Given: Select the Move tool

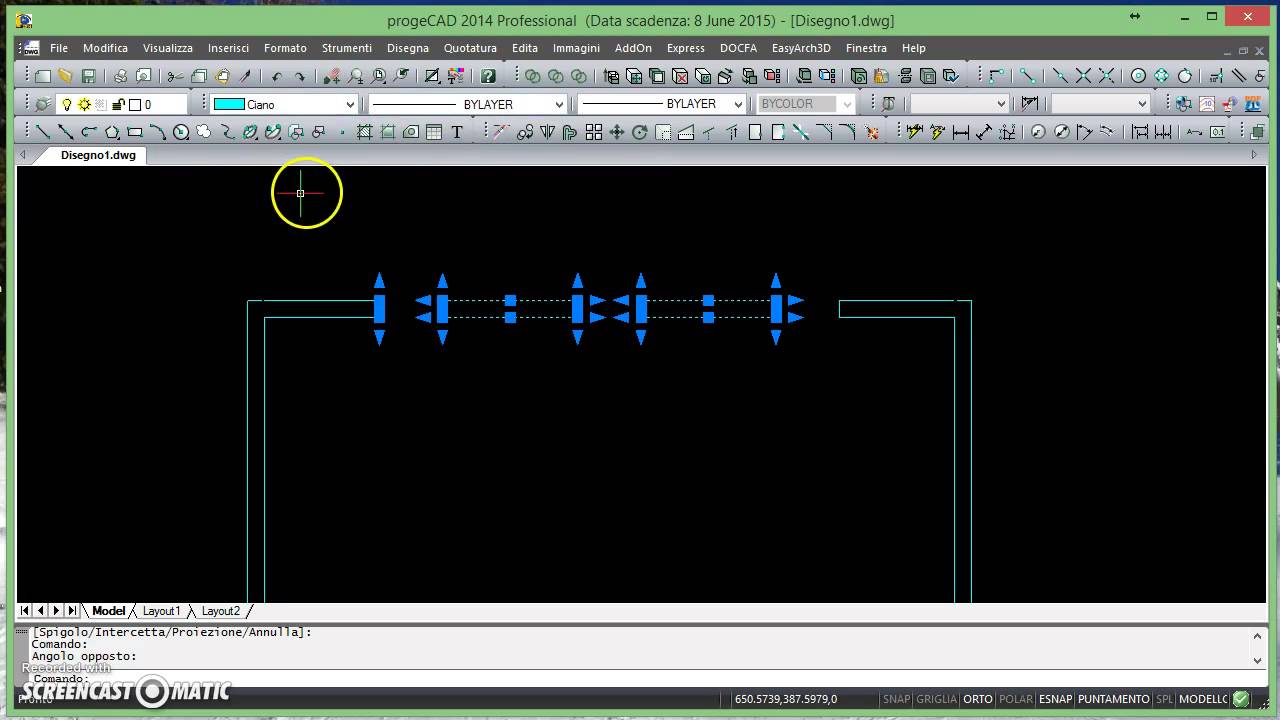Looking at the screenshot, I should click(x=617, y=132).
